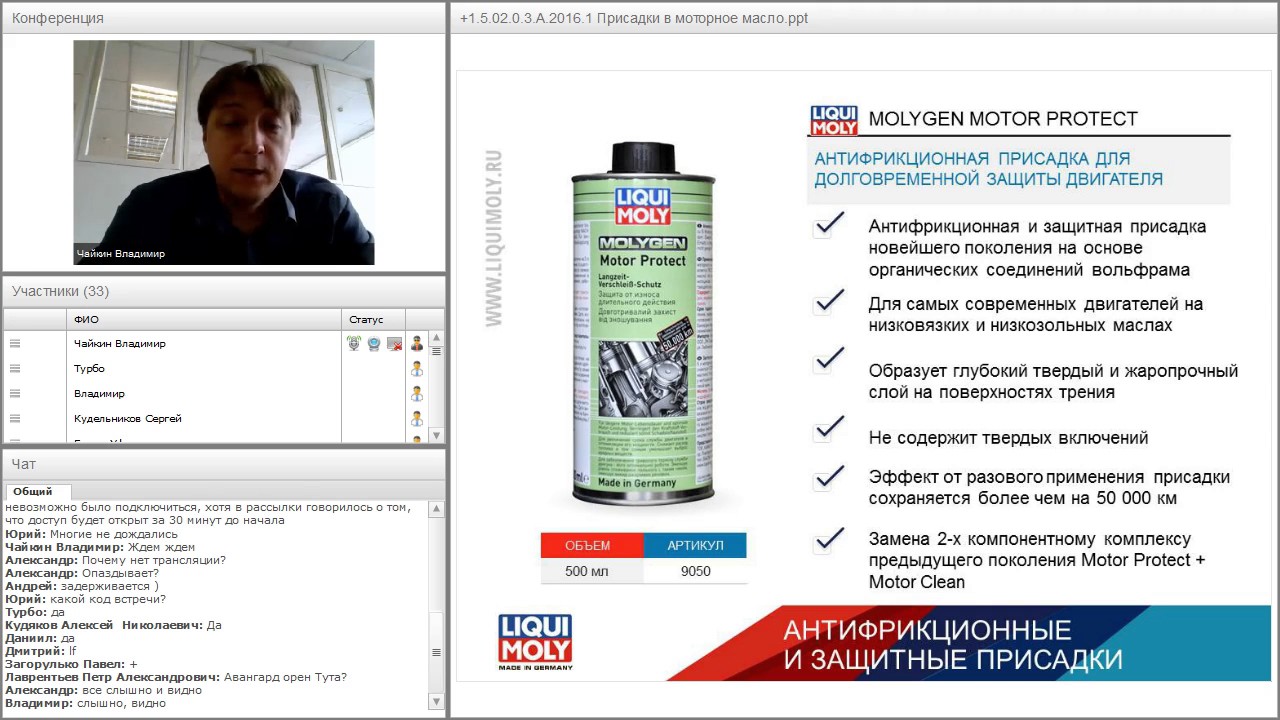Viewport: 1280px width, 720px height.
Task: Click the user role icon for Кудельников Сергей
Action: [417, 419]
